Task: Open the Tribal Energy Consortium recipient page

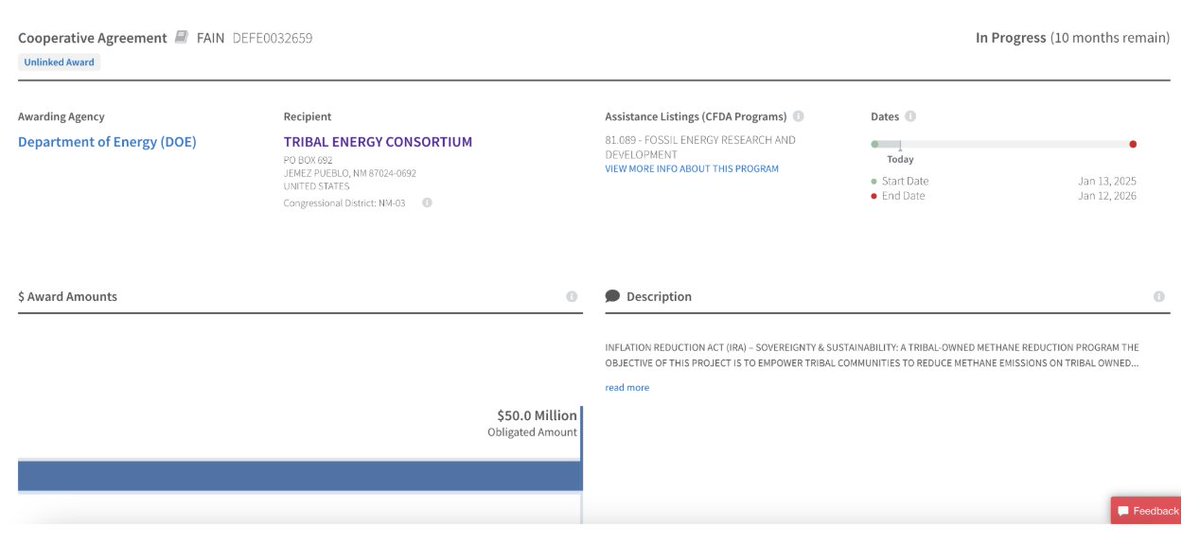Action: point(378,142)
